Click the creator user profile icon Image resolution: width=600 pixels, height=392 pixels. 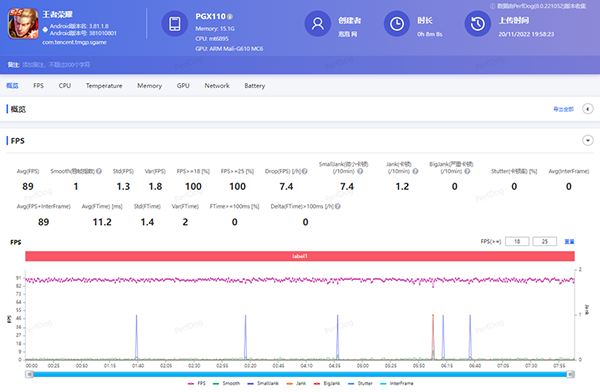tap(318, 24)
